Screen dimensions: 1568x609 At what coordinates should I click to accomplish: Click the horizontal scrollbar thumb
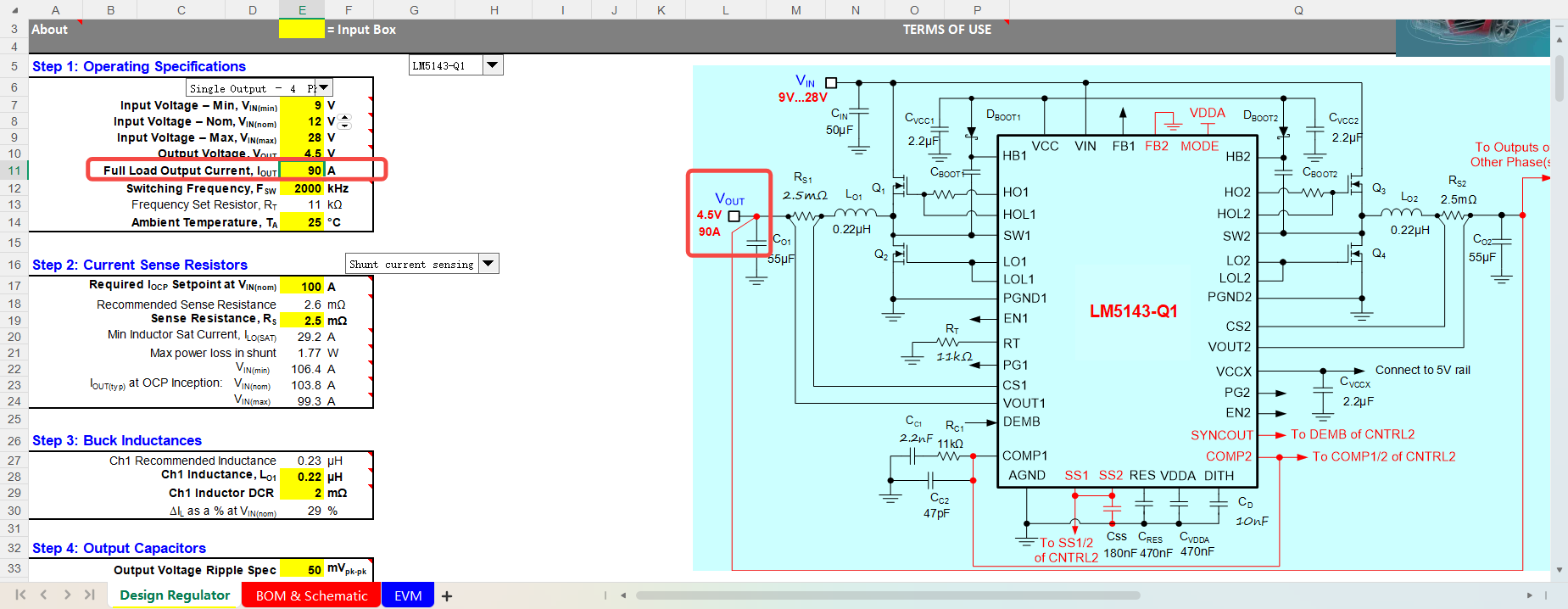tap(888, 595)
